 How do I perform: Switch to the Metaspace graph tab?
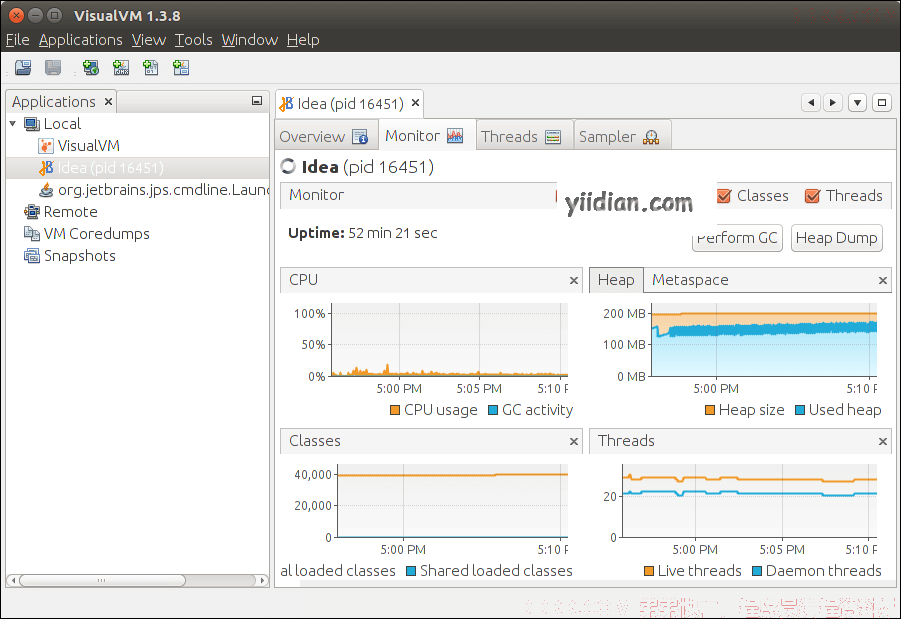[x=690, y=280]
